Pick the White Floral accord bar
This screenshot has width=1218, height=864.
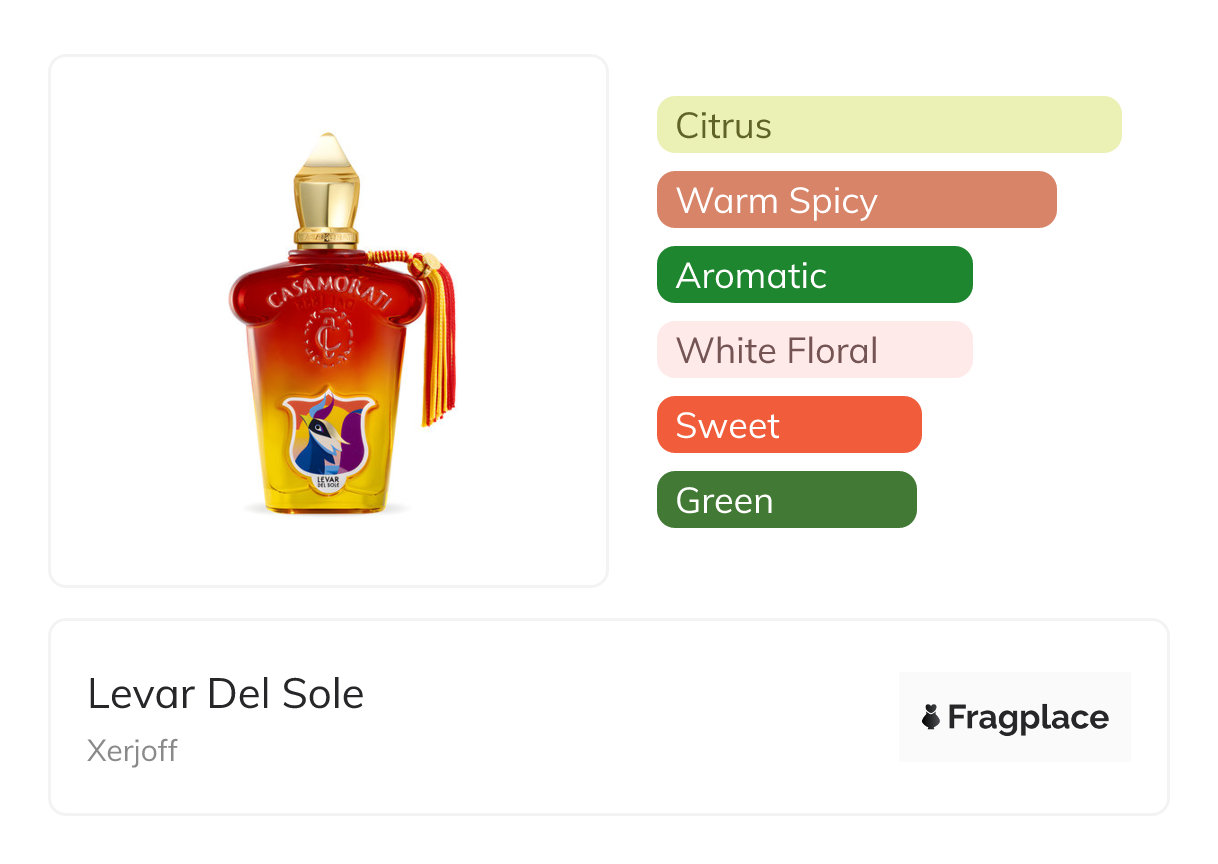tap(815, 350)
